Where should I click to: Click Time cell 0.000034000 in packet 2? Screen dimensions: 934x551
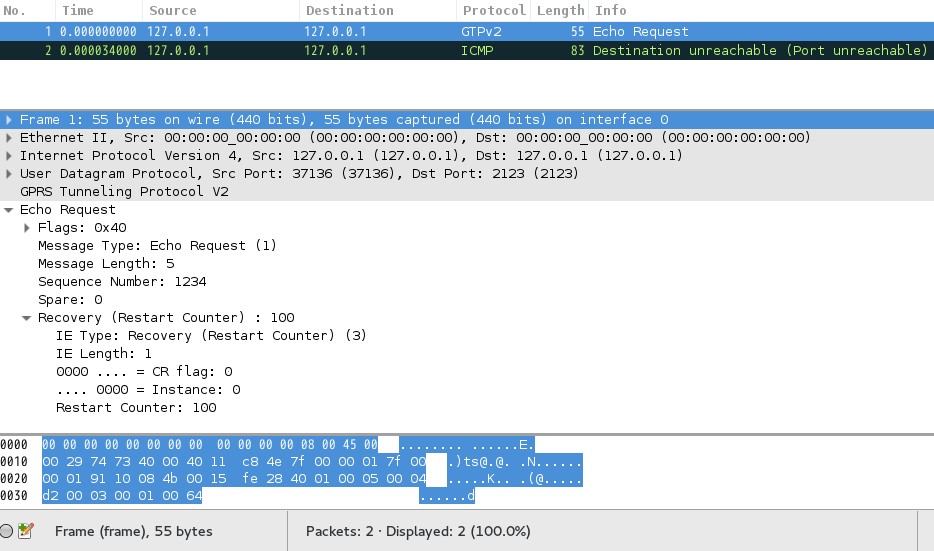click(98, 51)
